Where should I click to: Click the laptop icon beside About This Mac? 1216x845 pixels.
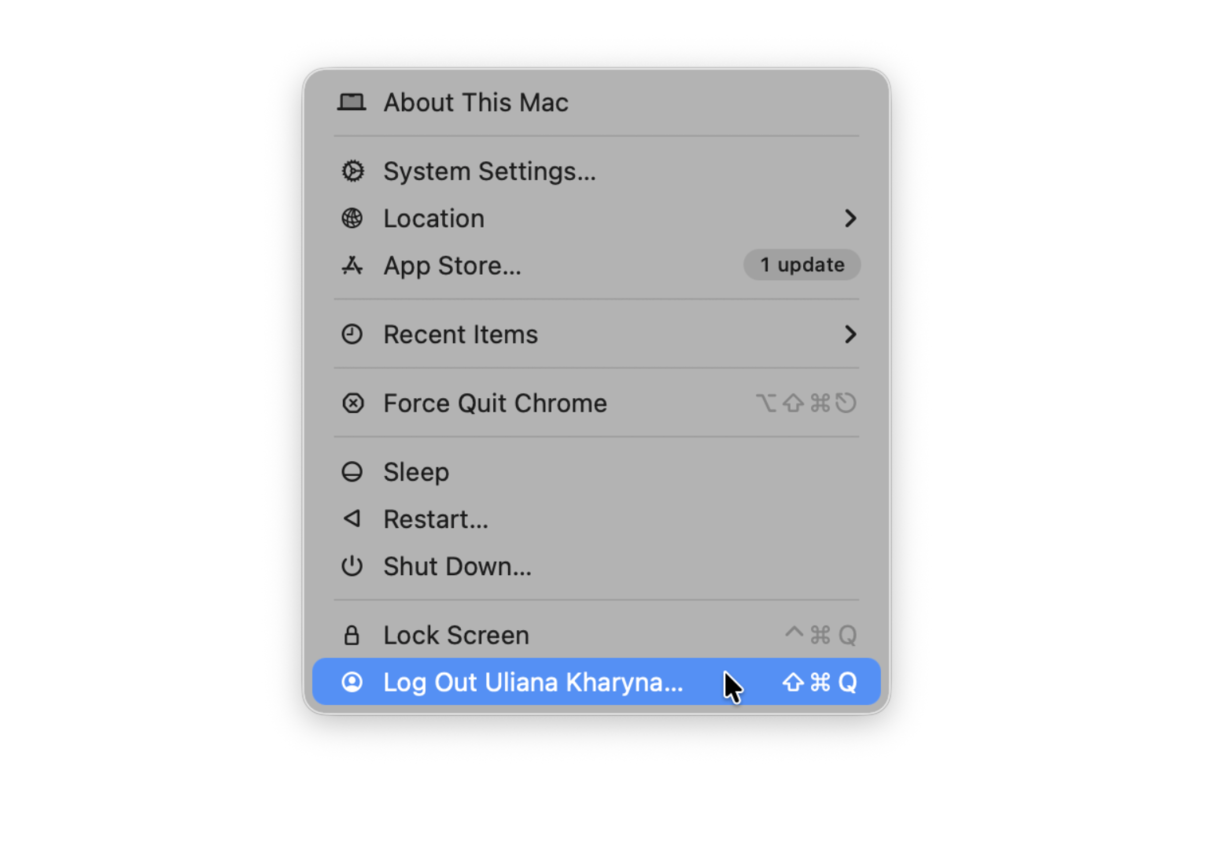[352, 102]
